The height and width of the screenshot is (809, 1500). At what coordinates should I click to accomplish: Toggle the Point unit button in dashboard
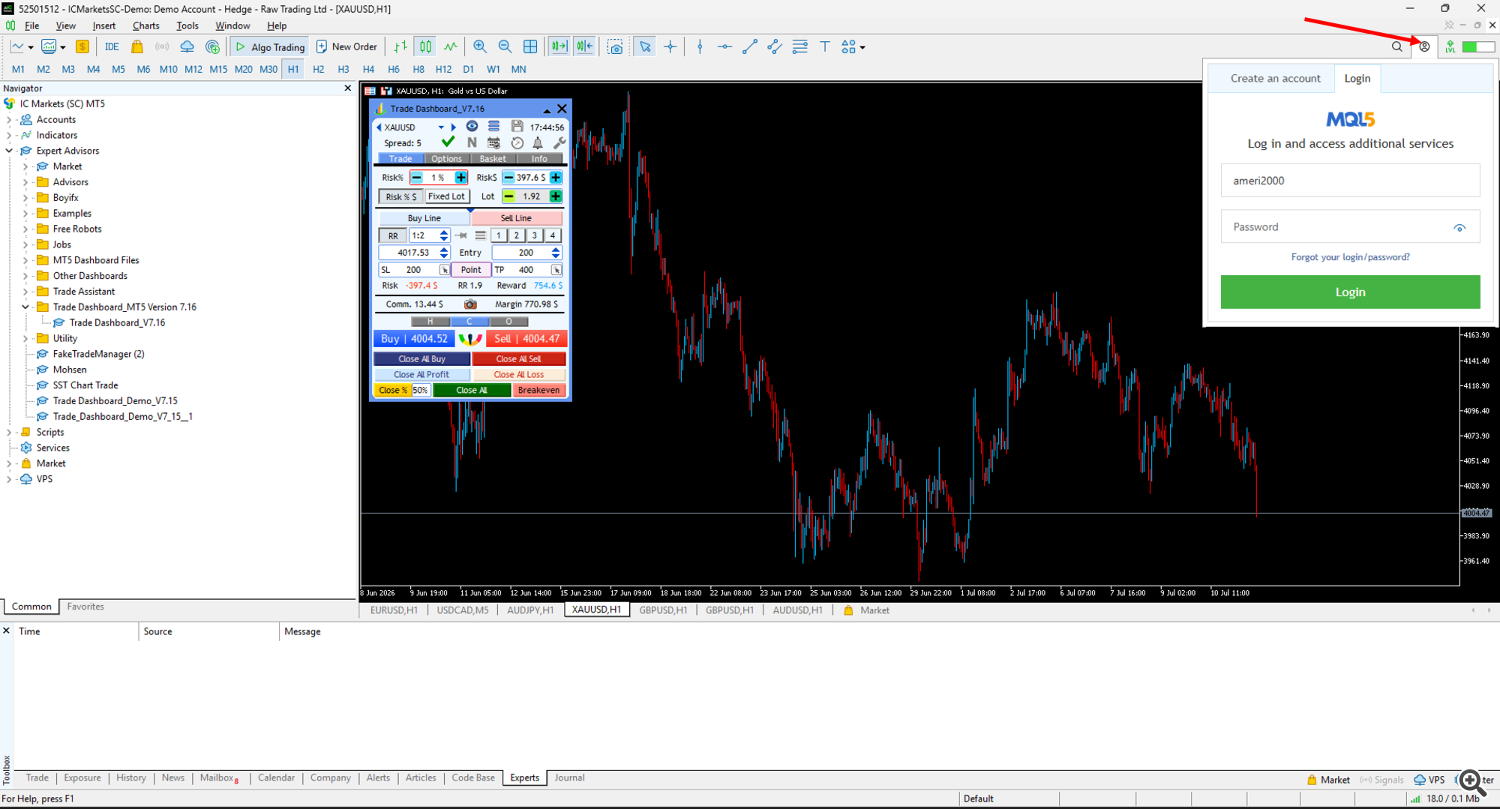click(471, 270)
